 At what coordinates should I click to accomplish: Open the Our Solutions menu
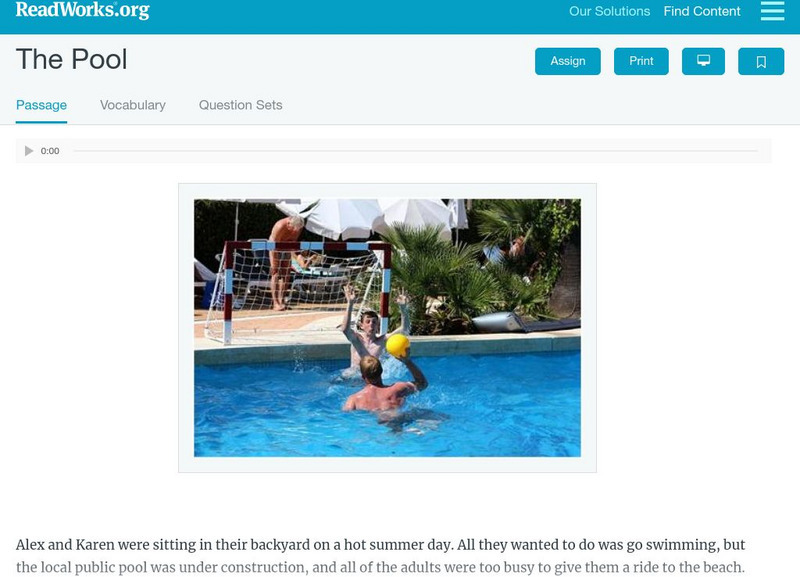pos(609,11)
